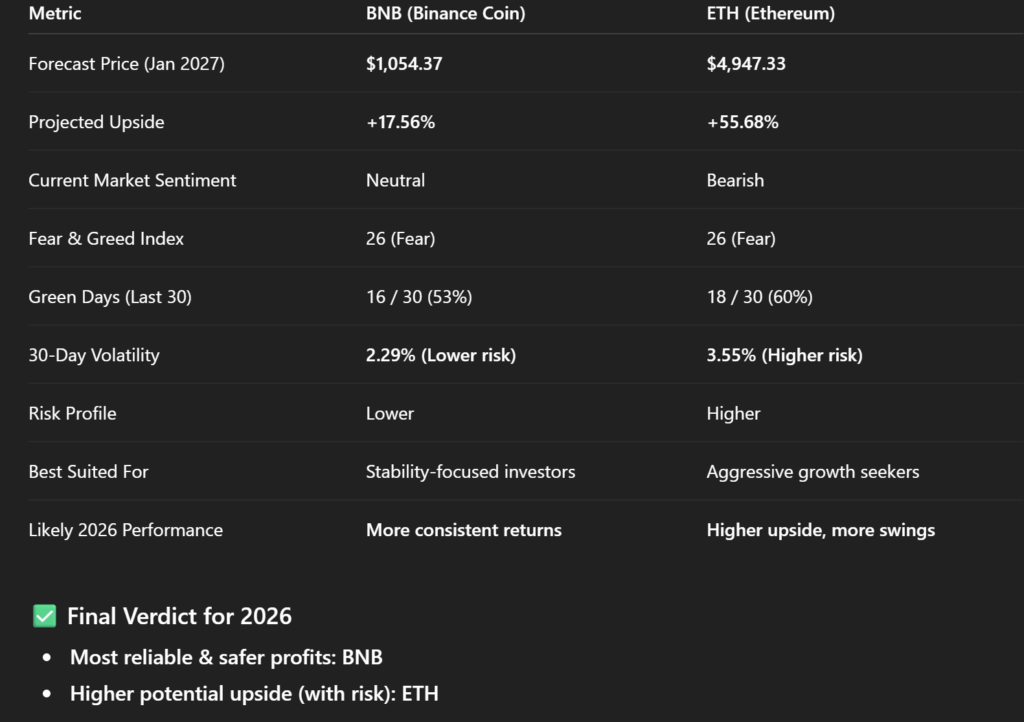Click the 2.29% (Lower risk) volatility cell
Screen dimensions: 1024x722
pyautogui.click(x=441, y=355)
